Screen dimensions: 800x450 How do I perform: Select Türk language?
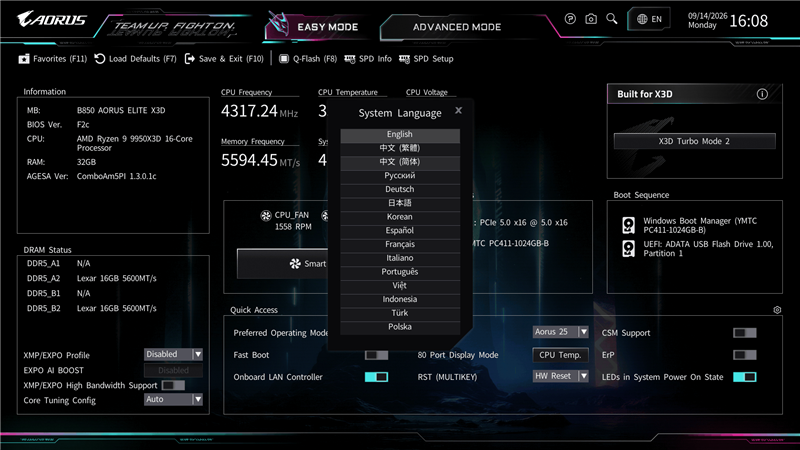click(x=400, y=313)
